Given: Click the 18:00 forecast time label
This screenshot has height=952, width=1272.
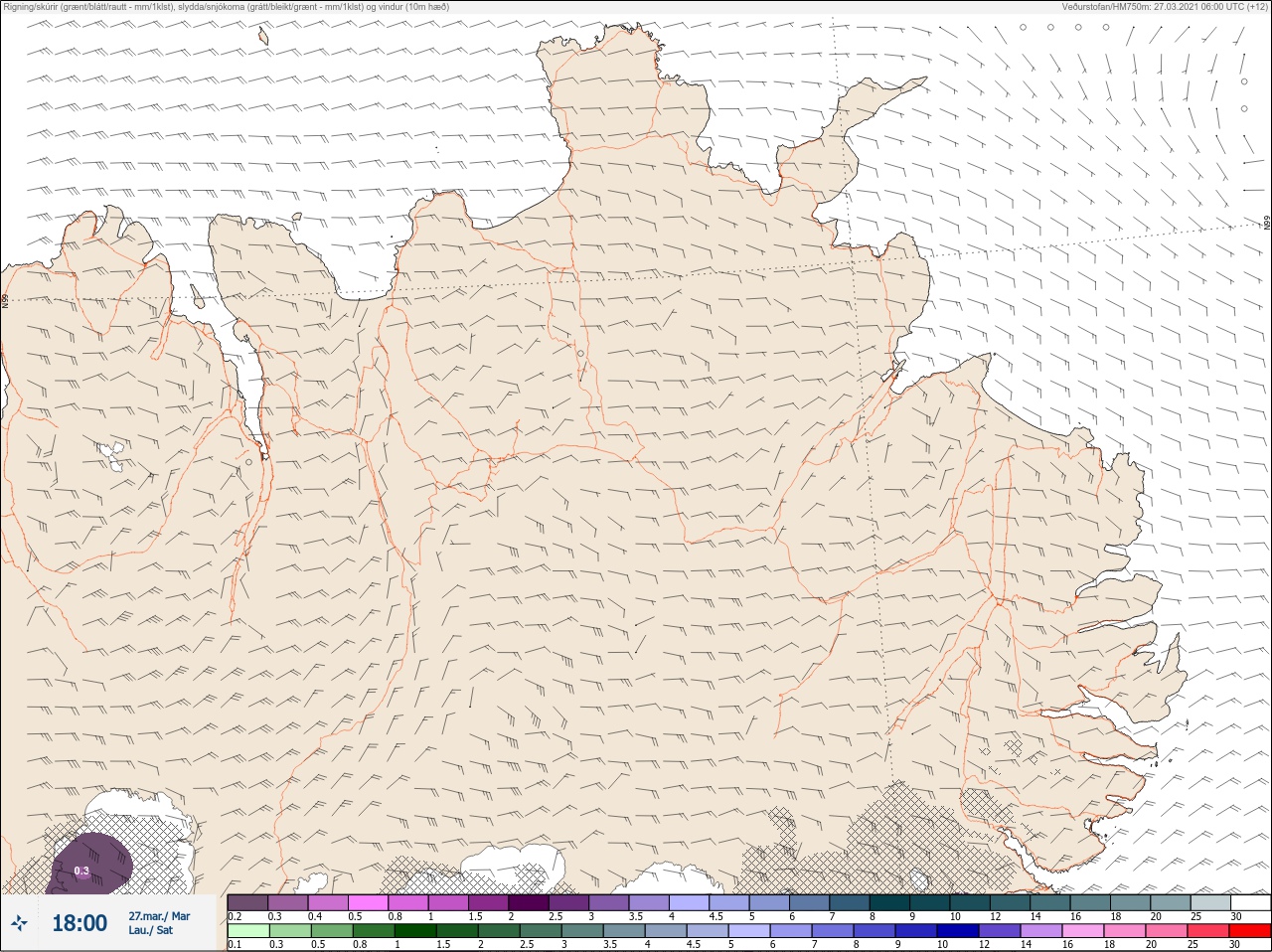Looking at the screenshot, I should (79, 924).
